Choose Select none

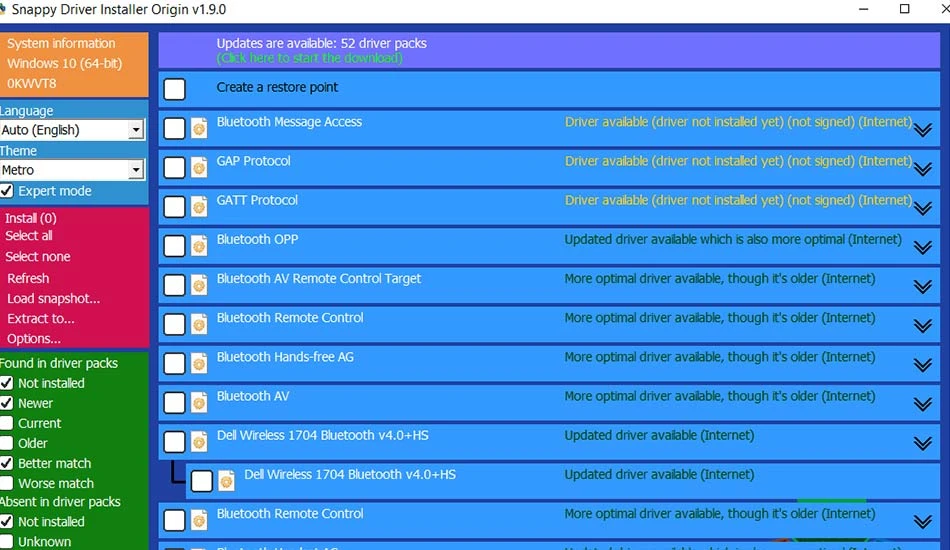38,257
